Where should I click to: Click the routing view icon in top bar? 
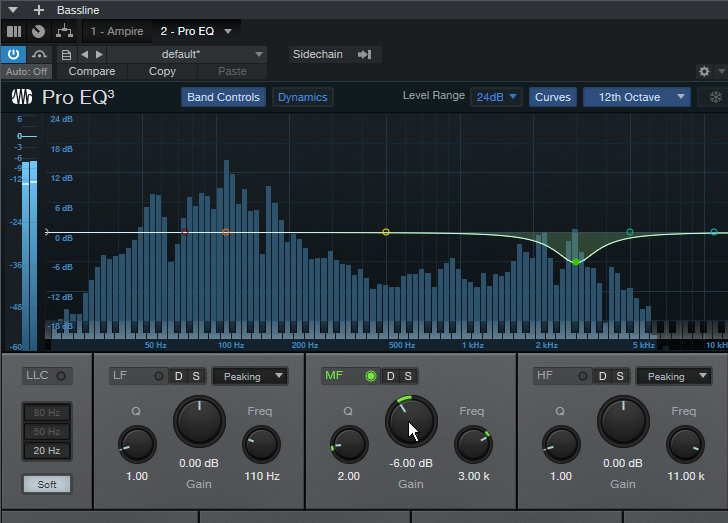point(63,31)
